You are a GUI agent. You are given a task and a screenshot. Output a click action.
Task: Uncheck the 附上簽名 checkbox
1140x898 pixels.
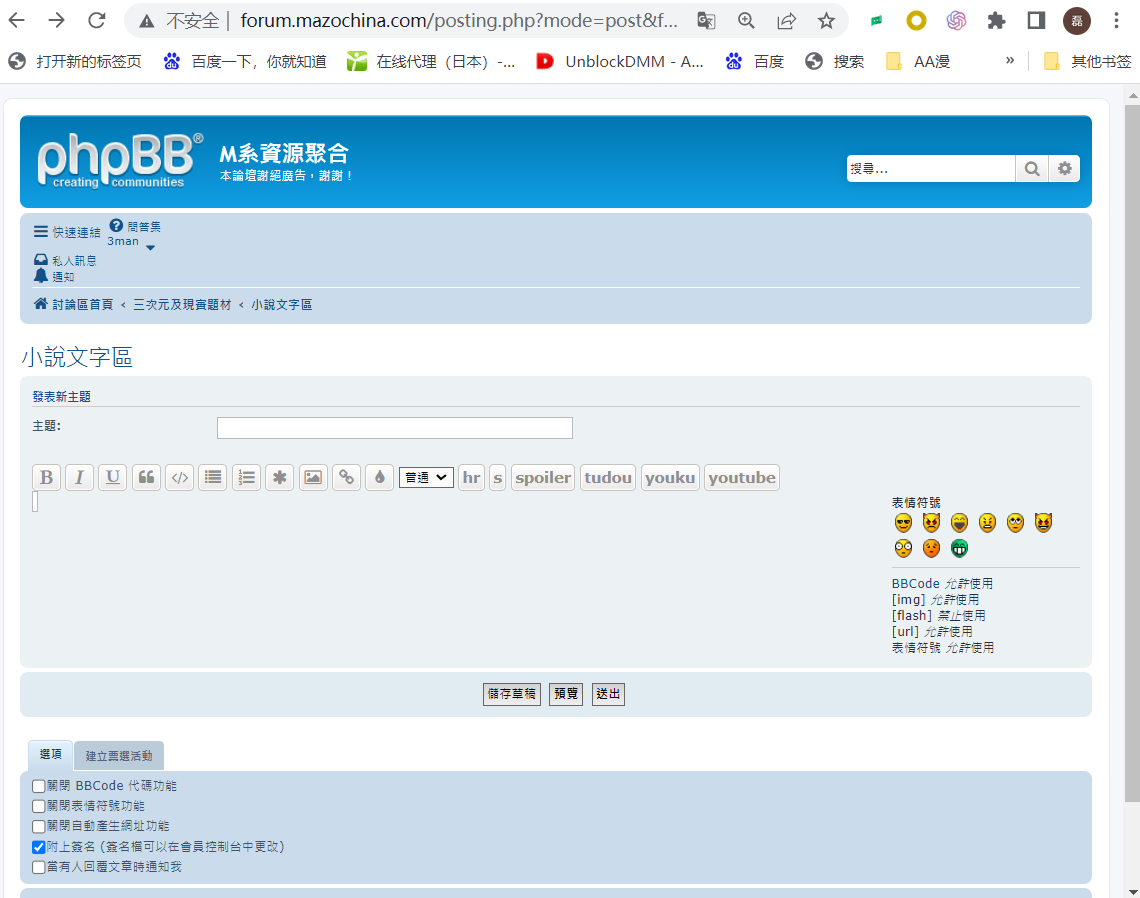(39, 847)
